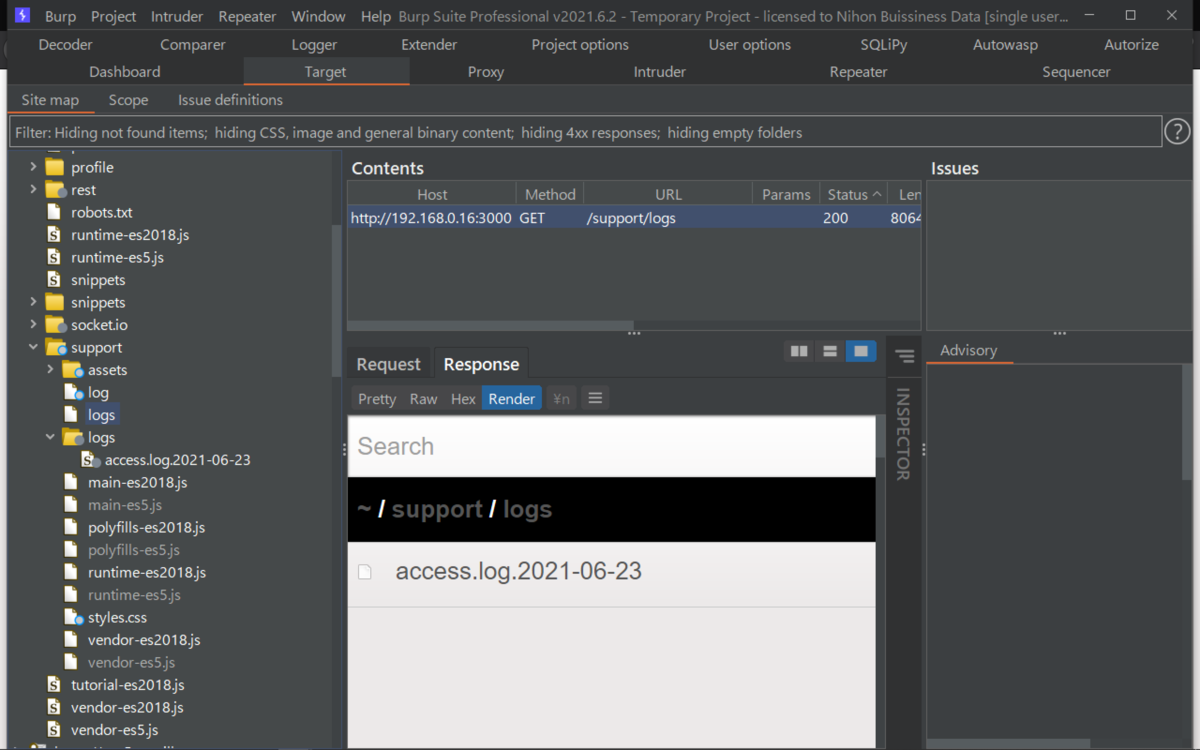Collapse the logs folder node
This screenshot has width=1200, height=750.
click(x=50, y=437)
